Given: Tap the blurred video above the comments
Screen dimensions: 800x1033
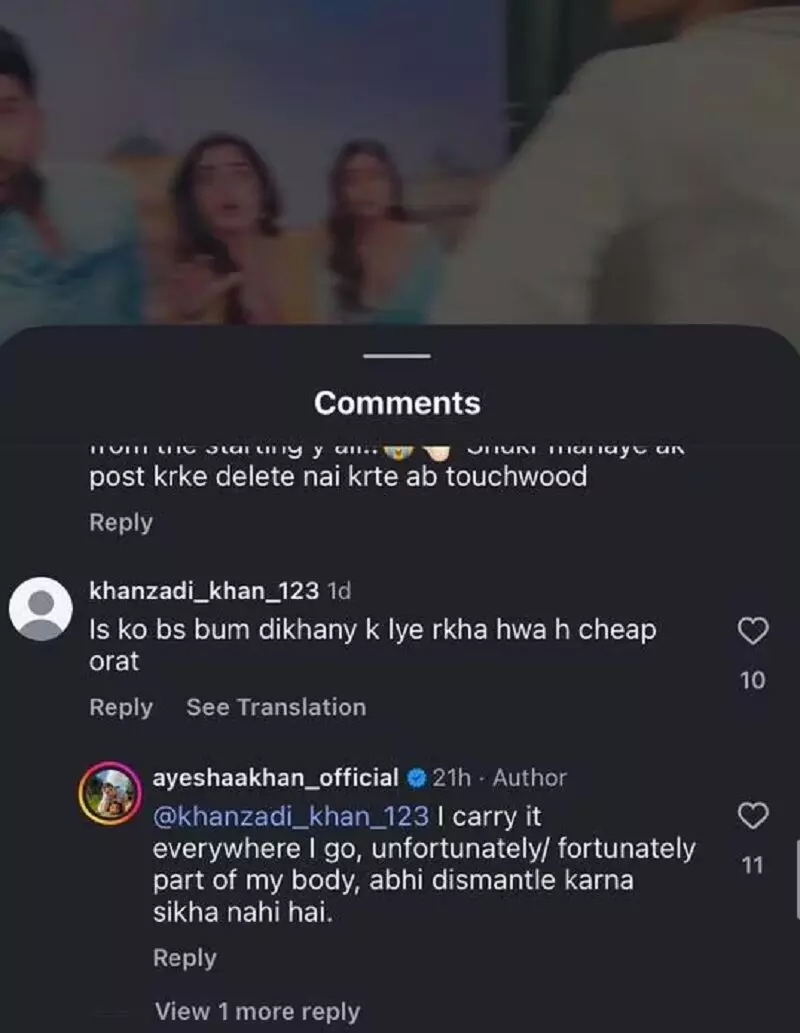Looking at the screenshot, I should 400,160.
